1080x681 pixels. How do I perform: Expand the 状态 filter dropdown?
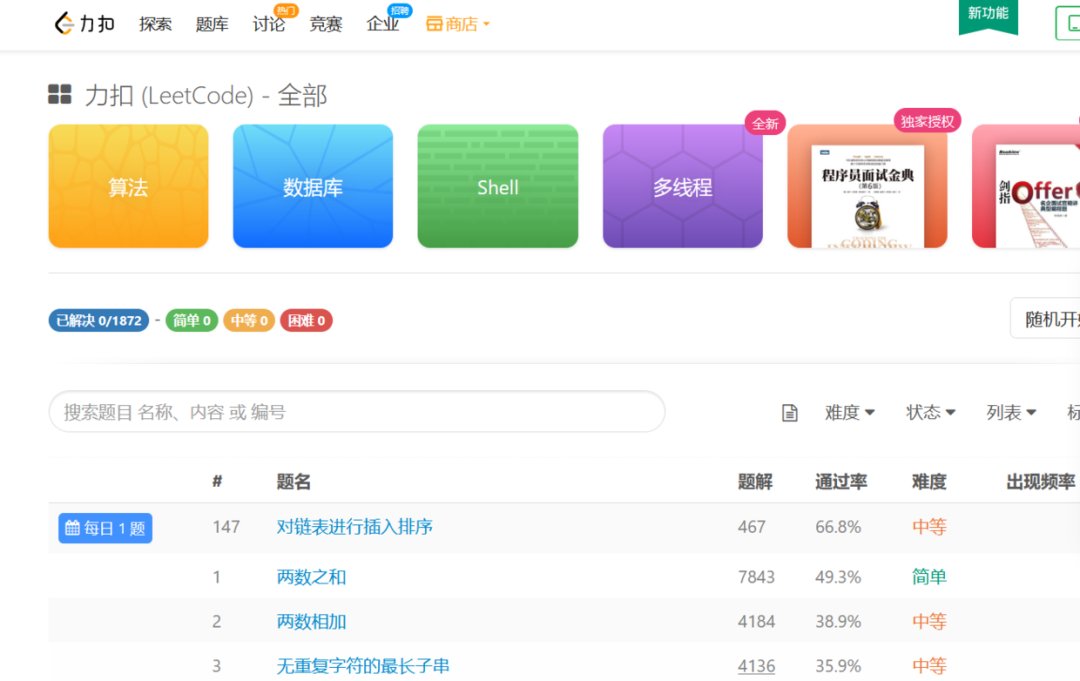pyautogui.click(x=931, y=412)
